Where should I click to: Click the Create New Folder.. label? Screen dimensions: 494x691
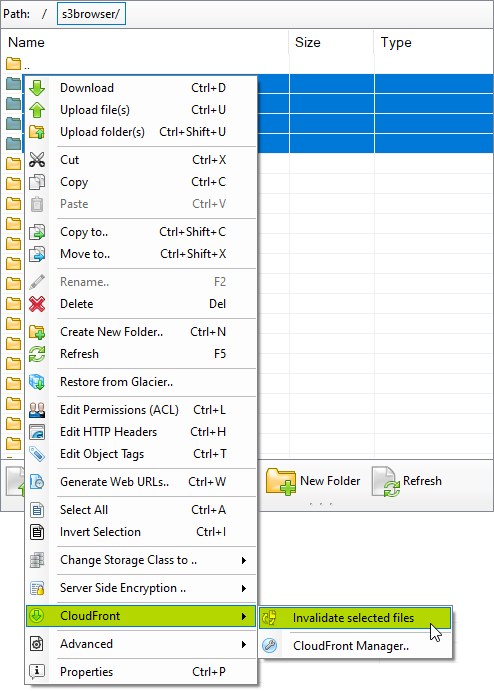click(x=111, y=332)
